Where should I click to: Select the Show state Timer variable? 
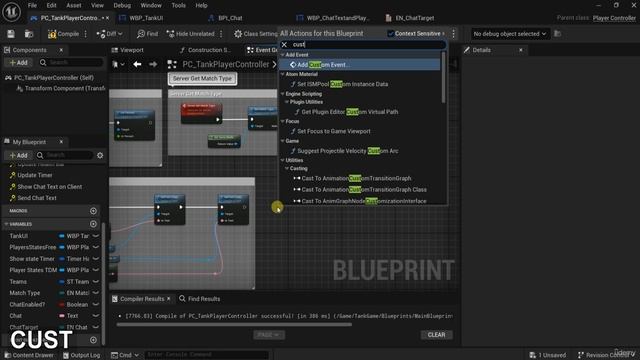tap(32, 259)
